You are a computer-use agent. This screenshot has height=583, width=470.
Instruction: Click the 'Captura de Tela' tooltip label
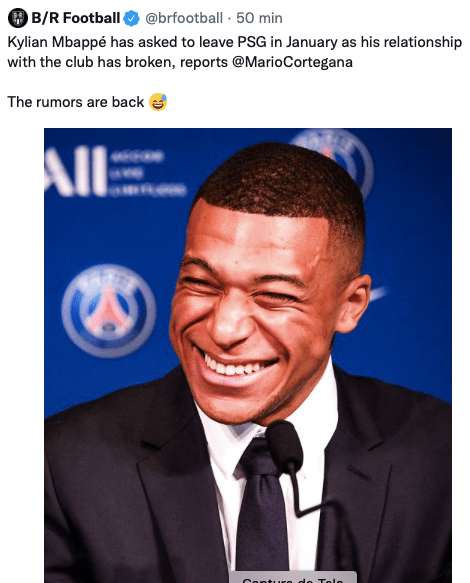point(293,578)
